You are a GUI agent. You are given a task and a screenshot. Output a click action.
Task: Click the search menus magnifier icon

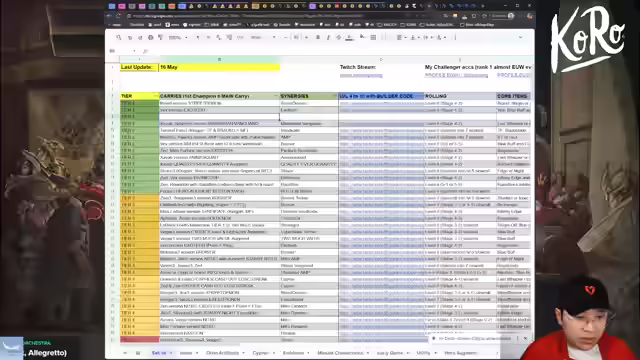click(118, 37)
